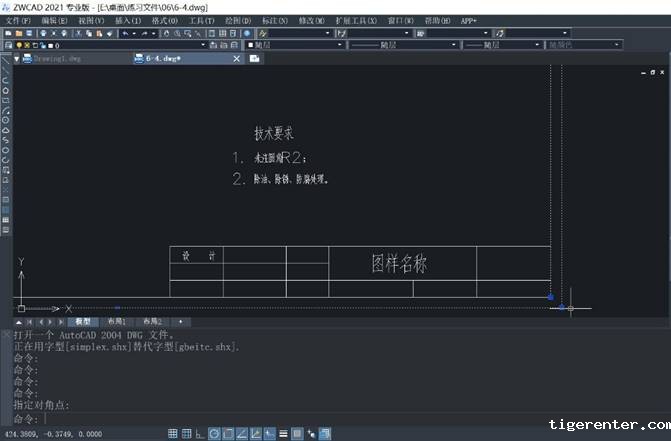Click the Undo arrow in top toolbar
This screenshot has width=671, height=441.
point(124,33)
